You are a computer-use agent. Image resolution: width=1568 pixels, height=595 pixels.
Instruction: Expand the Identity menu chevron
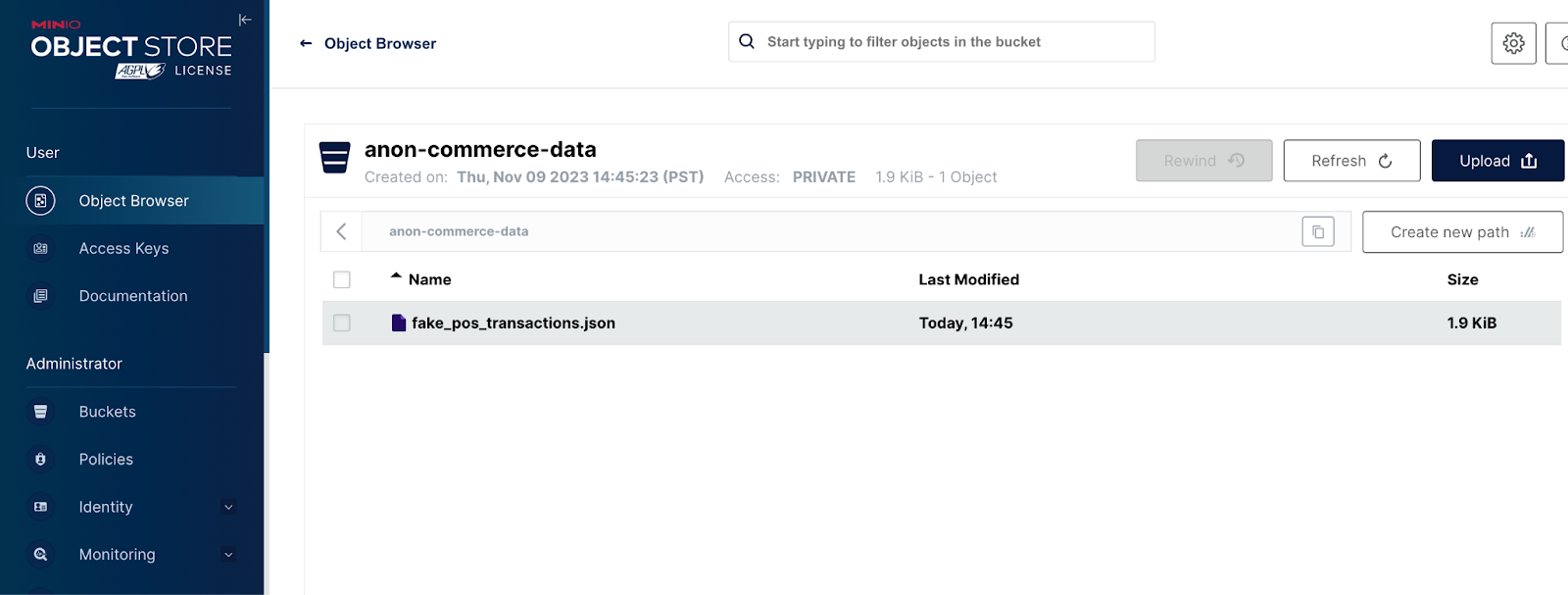[x=228, y=507]
